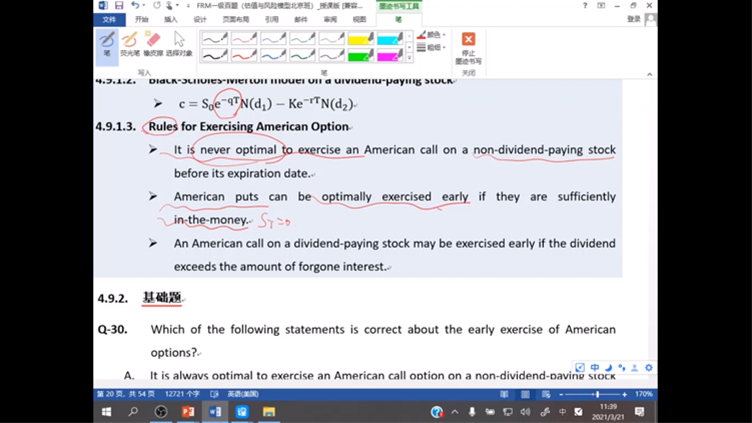Choose the Select Objects (选择对象) cursor tool
The image size is (752, 423).
pos(179,44)
